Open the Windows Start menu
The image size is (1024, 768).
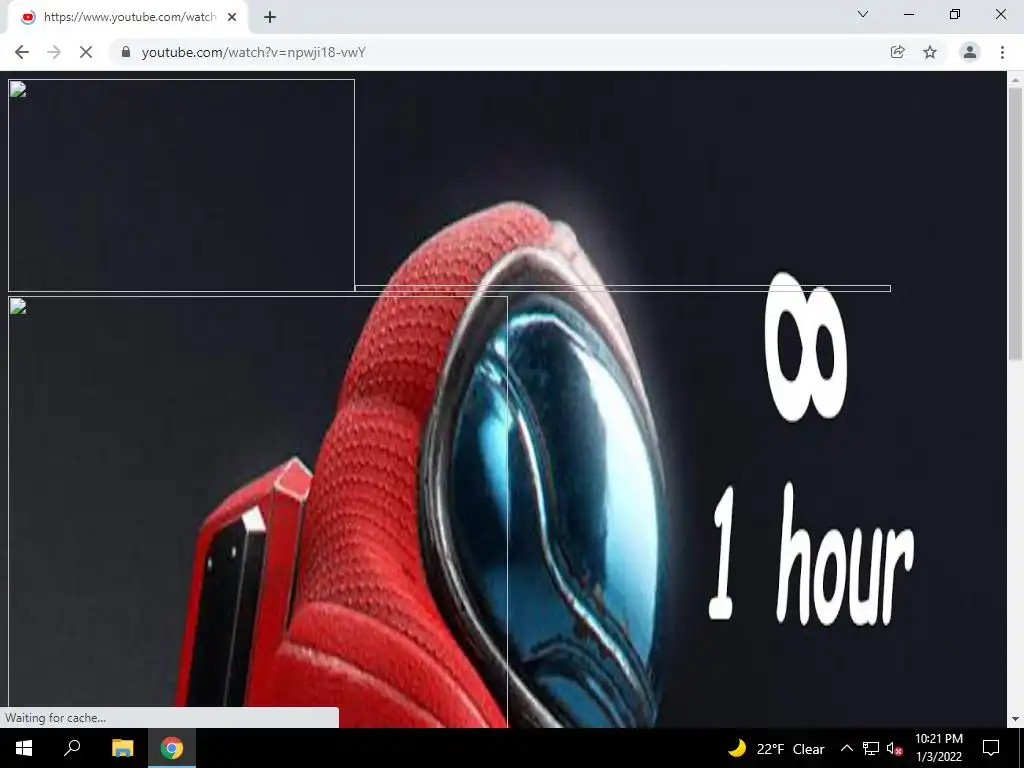pyautogui.click(x=24, y=748)
